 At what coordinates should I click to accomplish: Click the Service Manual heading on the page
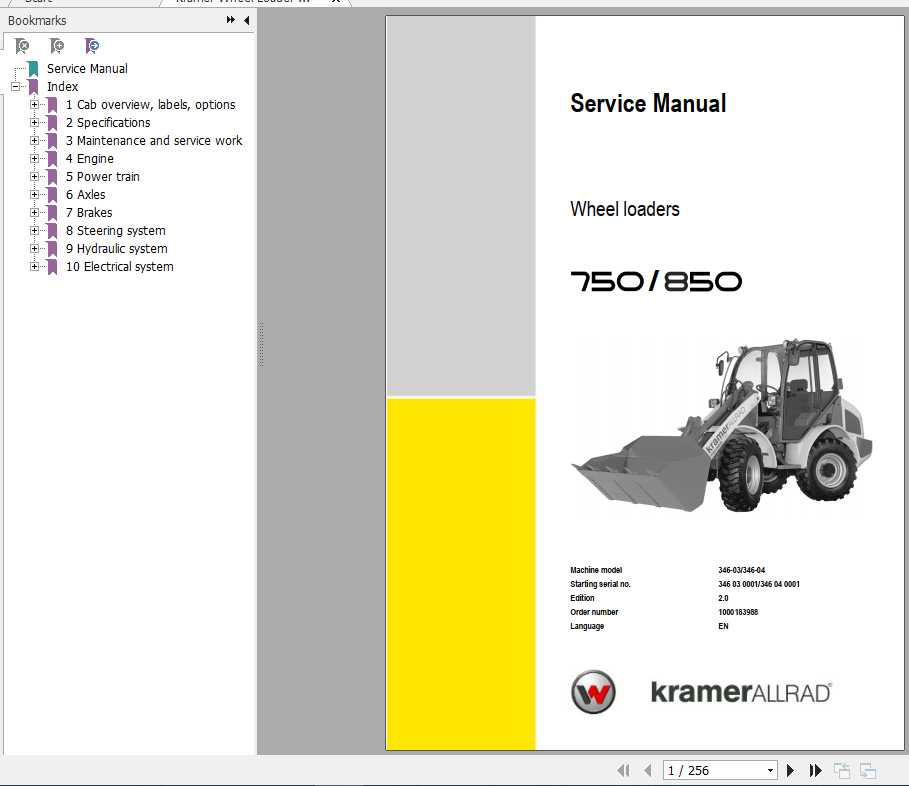(x=648, y=103)
